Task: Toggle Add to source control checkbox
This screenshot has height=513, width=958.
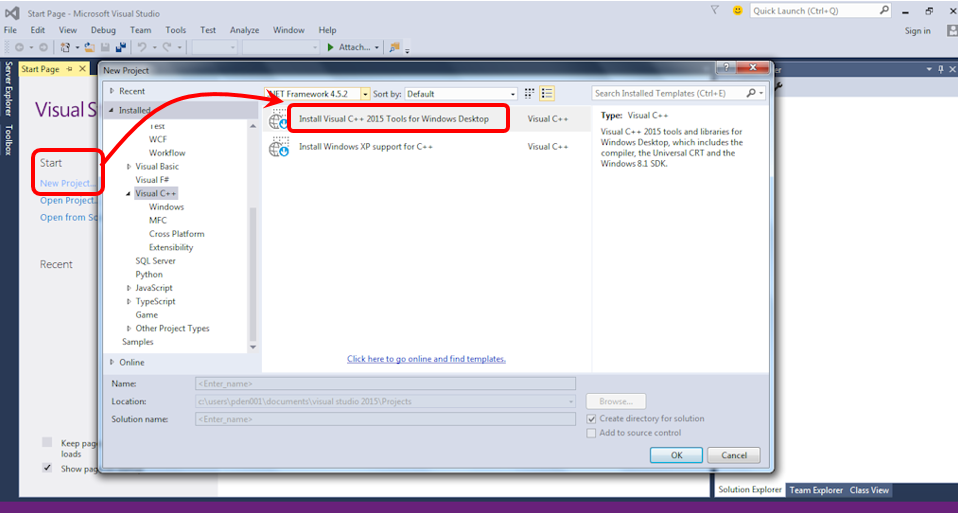Action: [591, 433]
